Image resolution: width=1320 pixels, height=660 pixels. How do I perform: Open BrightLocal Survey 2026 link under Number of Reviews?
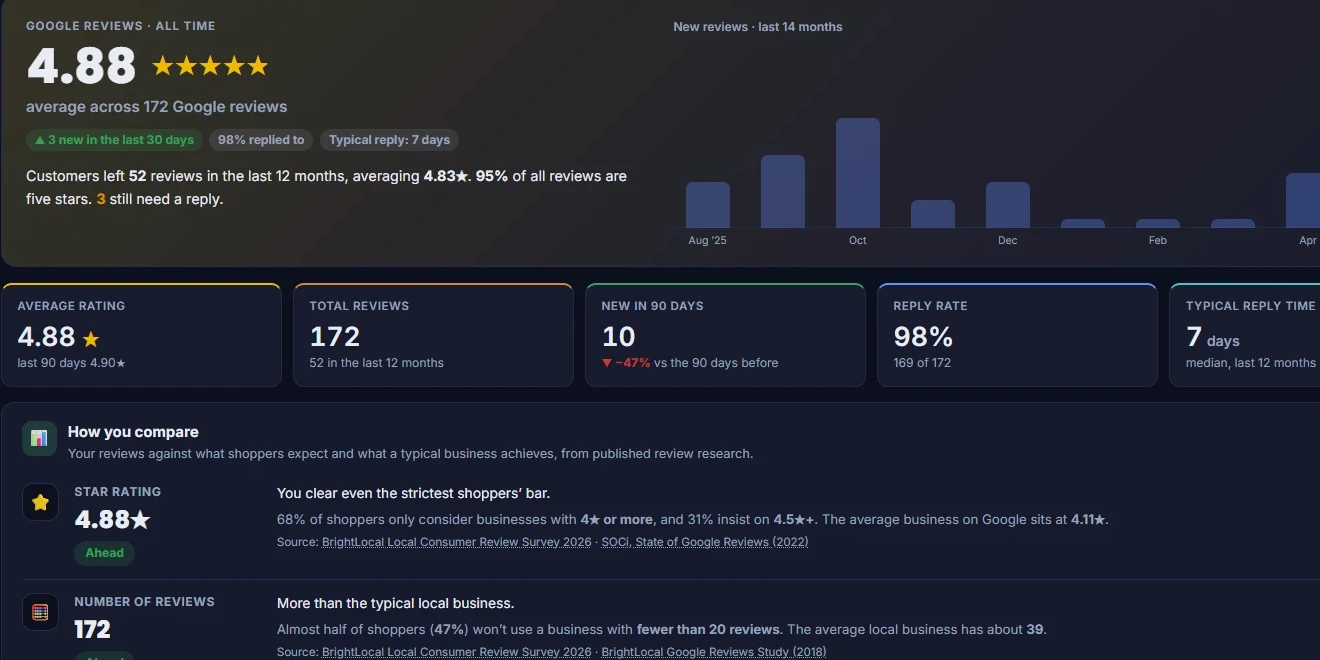[456, 652]
